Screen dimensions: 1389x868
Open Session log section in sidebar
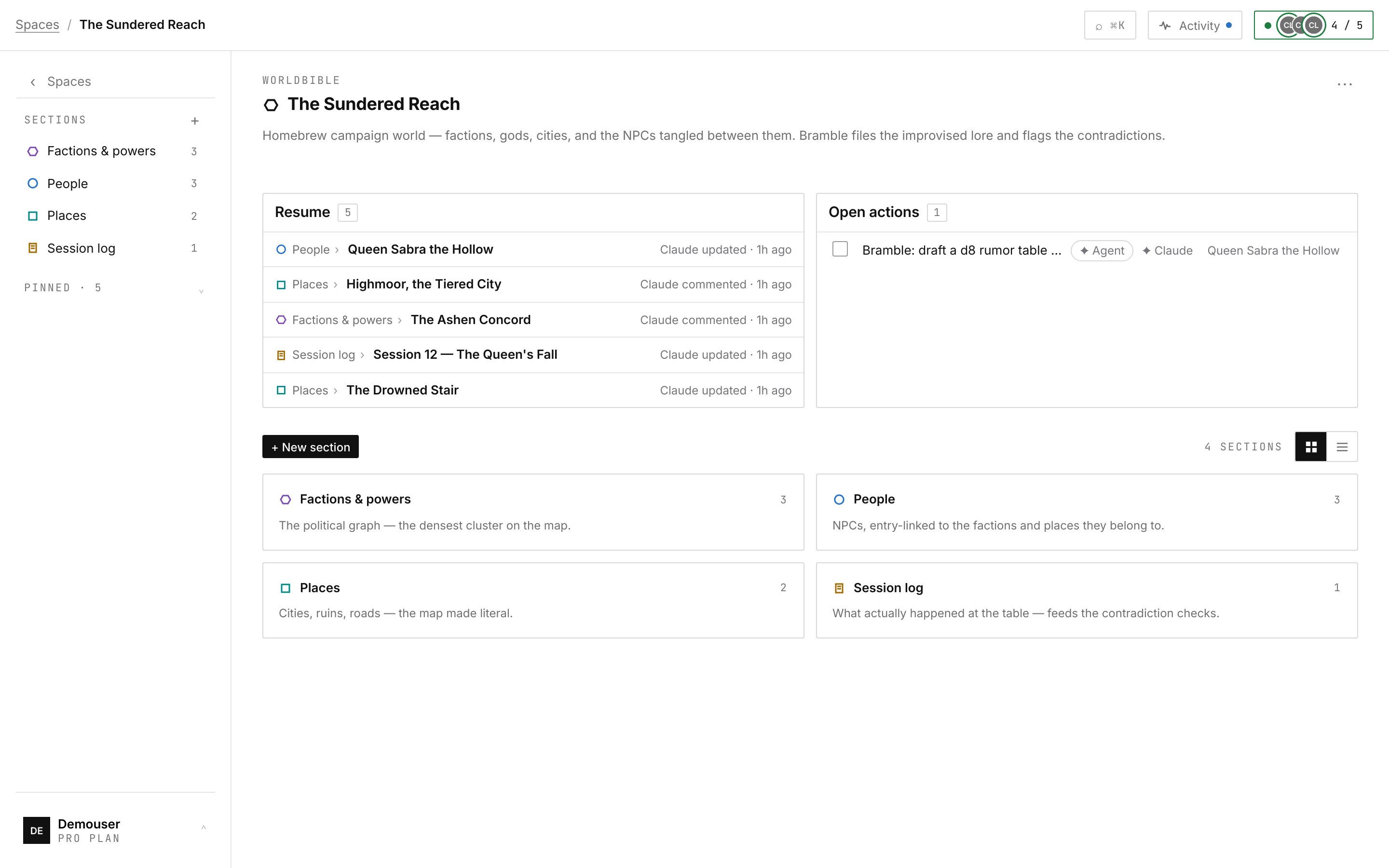pos(115,248)
